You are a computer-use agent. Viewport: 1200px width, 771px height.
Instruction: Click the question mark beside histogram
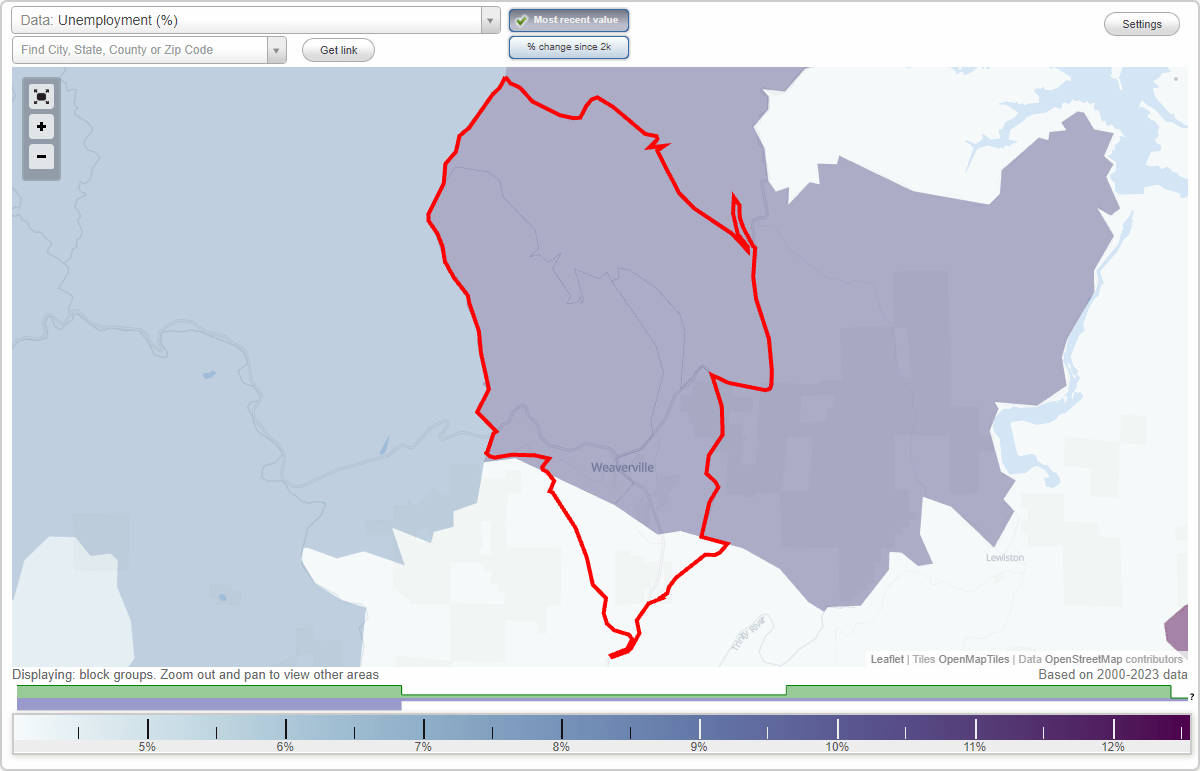(x=1192, y=697)
